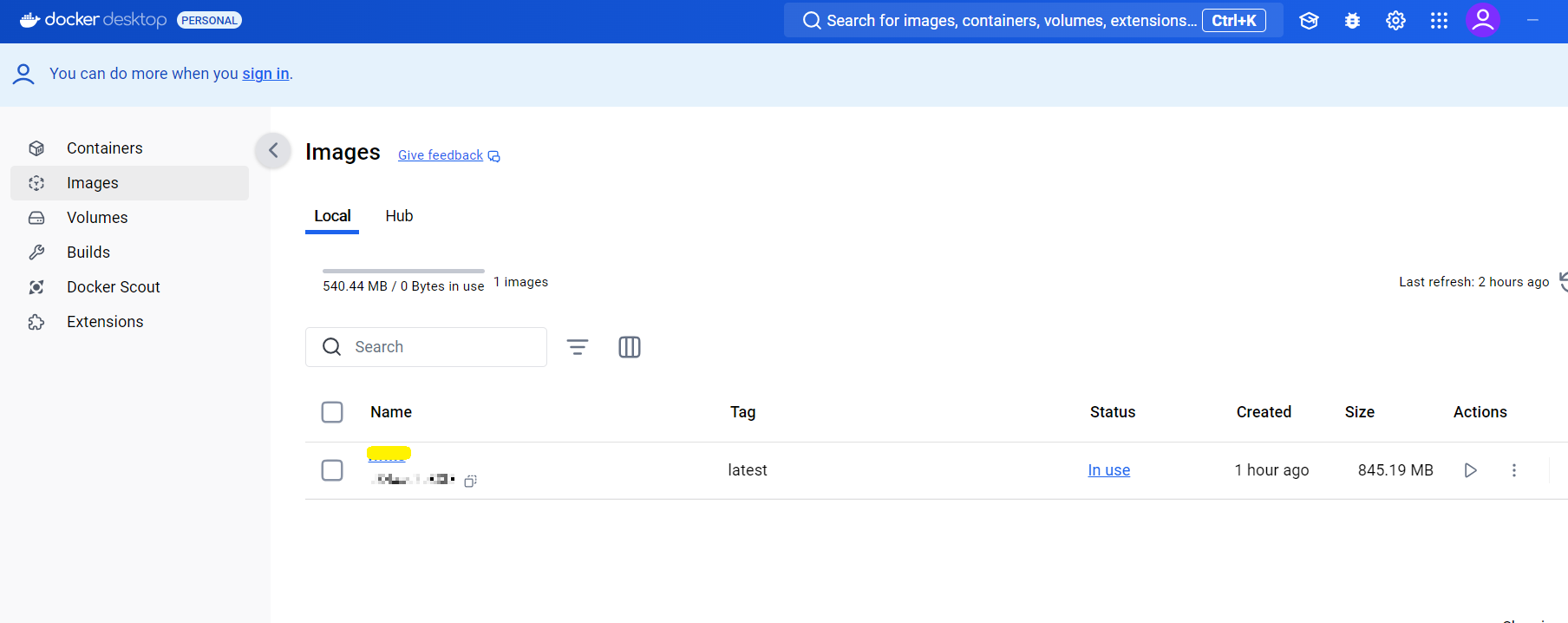This screenshot has height=623, width=1568.
Task: Click the sign in link
Action: coord(265,74)
